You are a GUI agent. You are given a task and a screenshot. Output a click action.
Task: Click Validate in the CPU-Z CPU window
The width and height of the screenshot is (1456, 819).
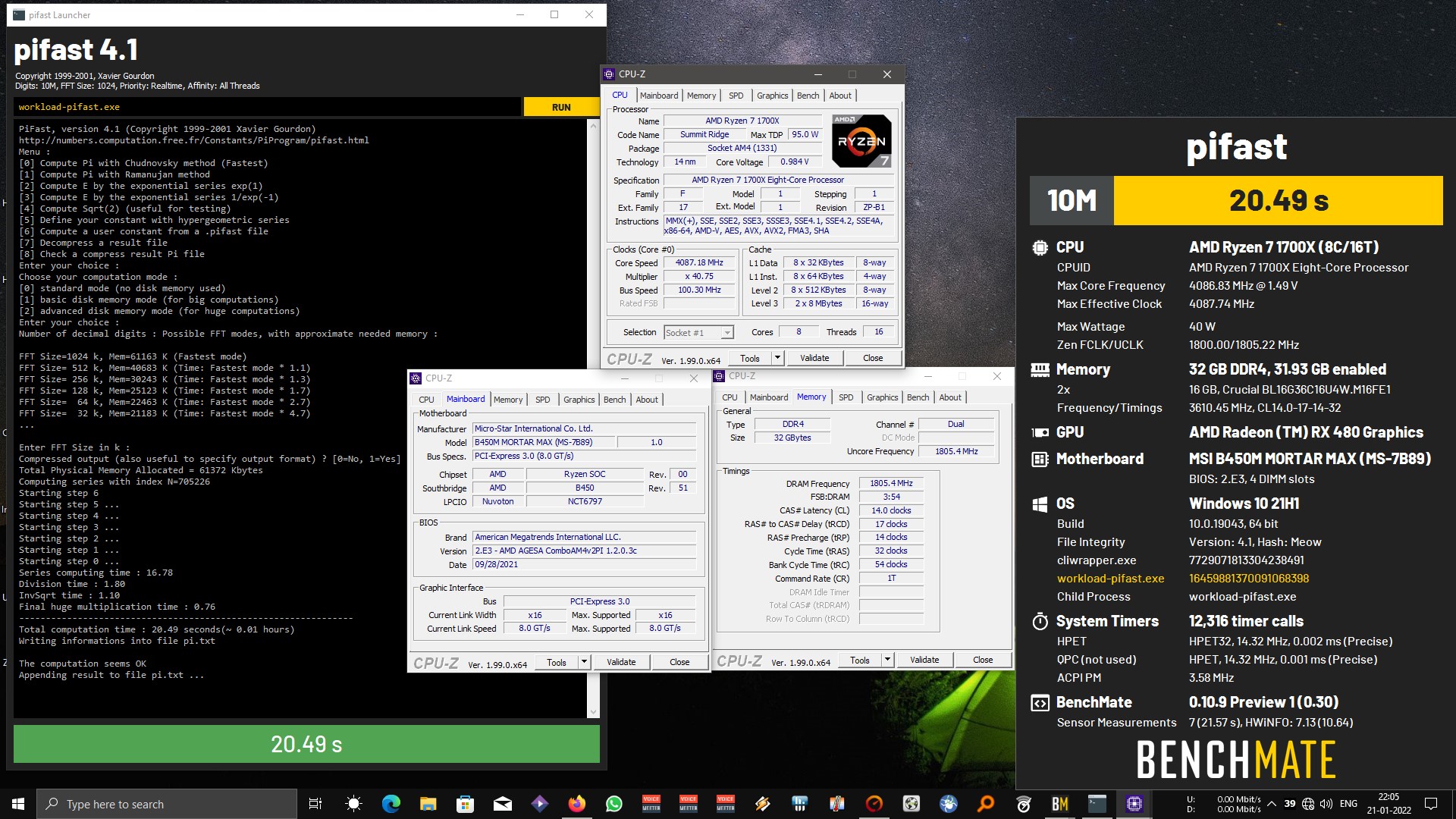tap(814, 358)
